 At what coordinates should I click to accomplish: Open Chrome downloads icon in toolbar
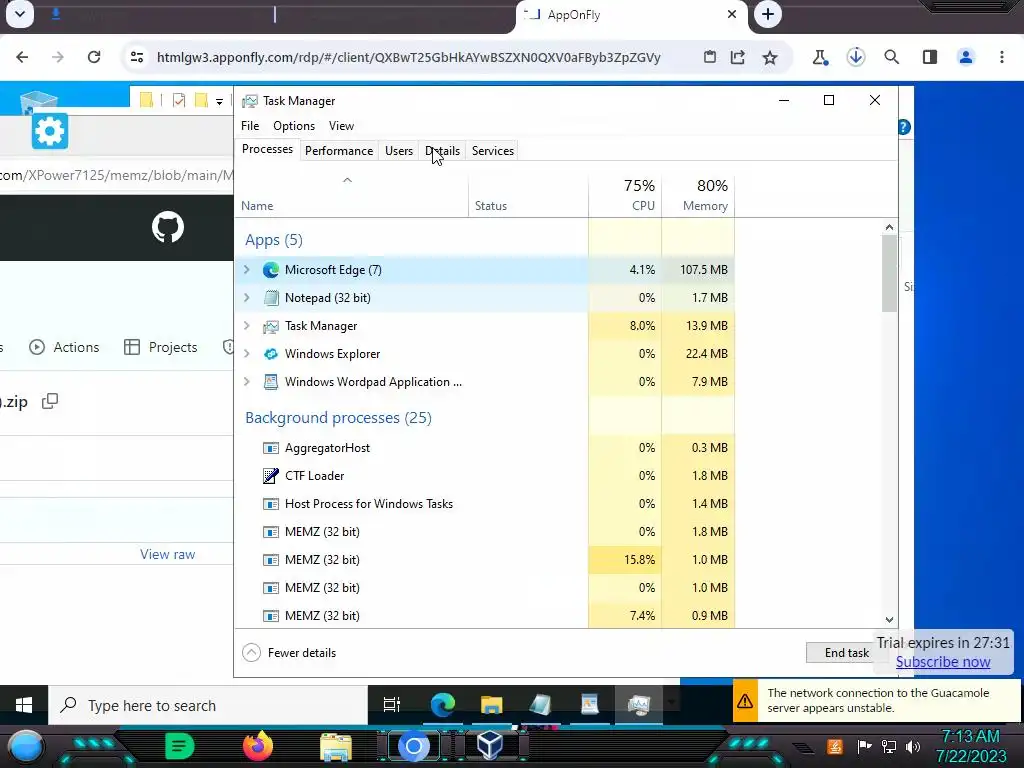[856, 57]
